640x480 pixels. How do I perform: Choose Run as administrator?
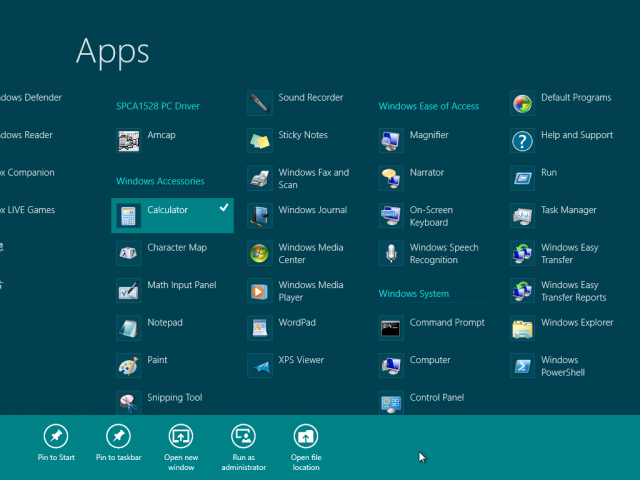pyautogui.click(x=244, y=448)
